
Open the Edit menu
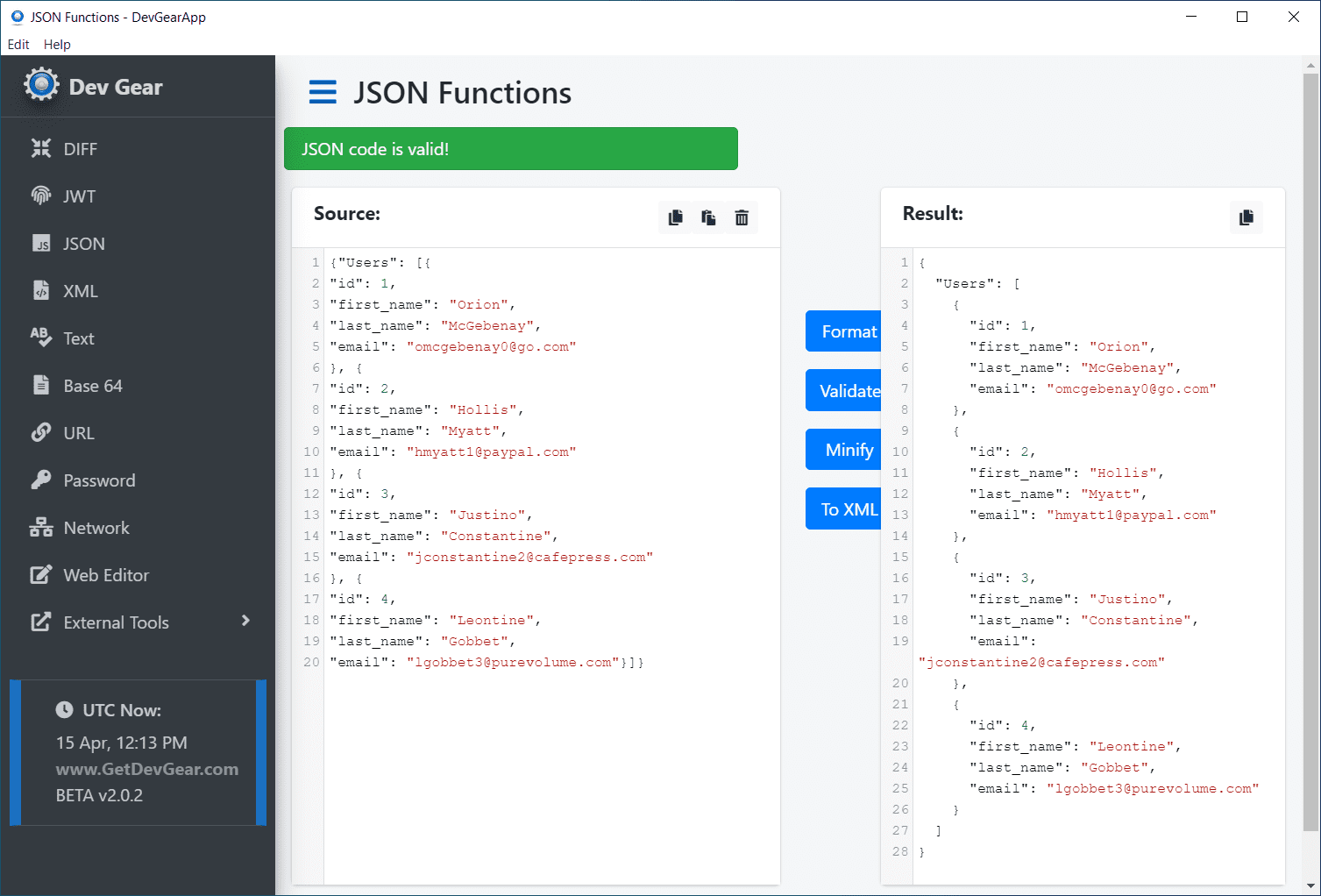[18, 44]
